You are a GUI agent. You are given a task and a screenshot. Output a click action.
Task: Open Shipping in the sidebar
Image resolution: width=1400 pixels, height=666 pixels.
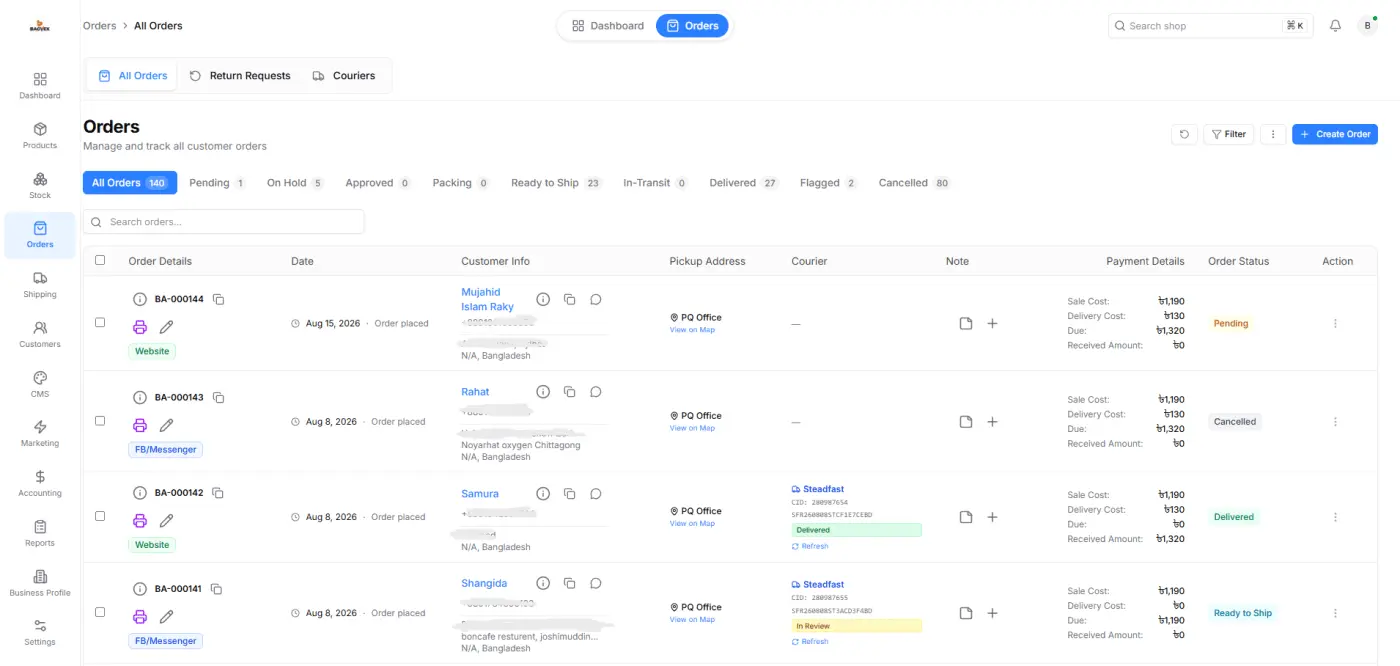40,284
